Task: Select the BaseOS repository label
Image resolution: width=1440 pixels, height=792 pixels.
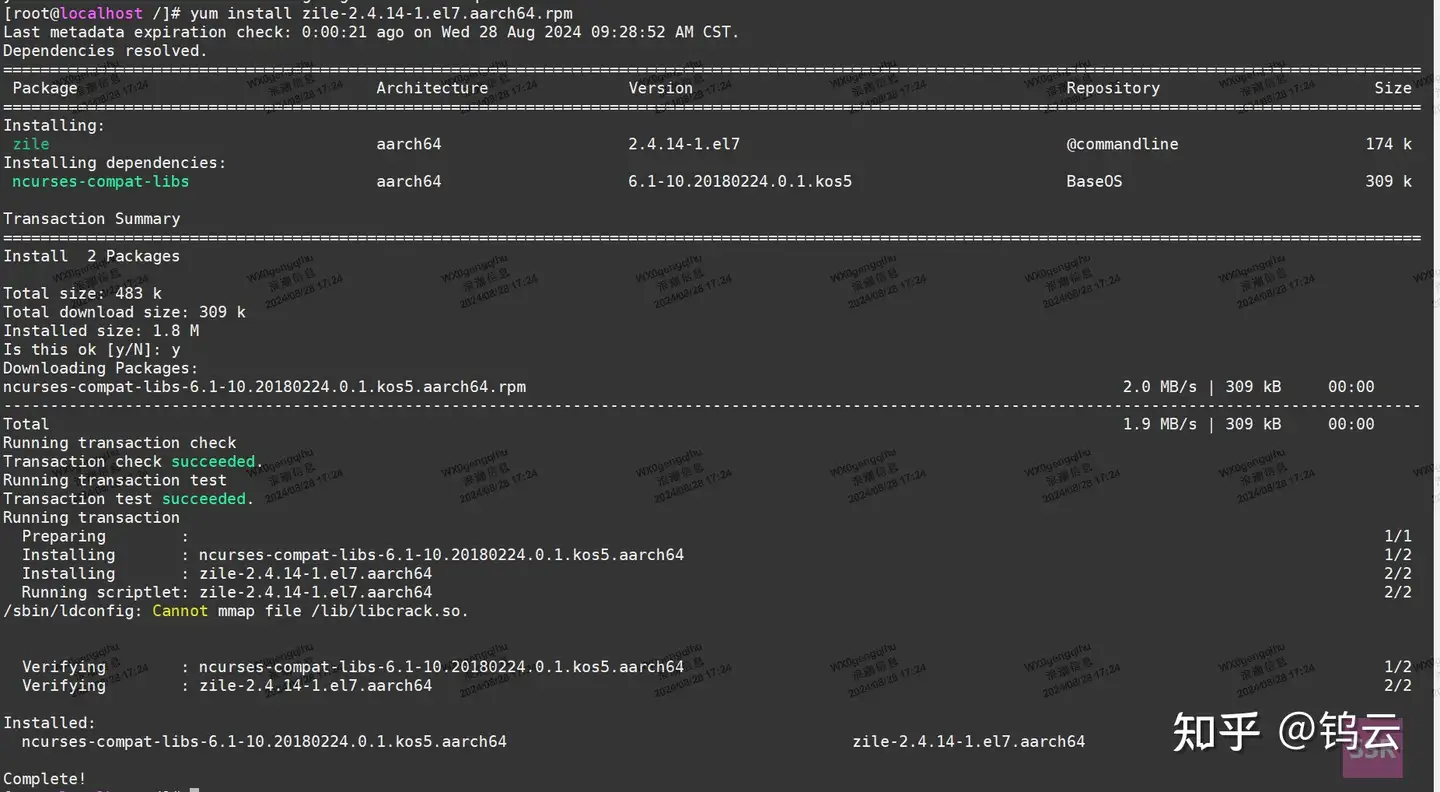Action: (1094, 181)
